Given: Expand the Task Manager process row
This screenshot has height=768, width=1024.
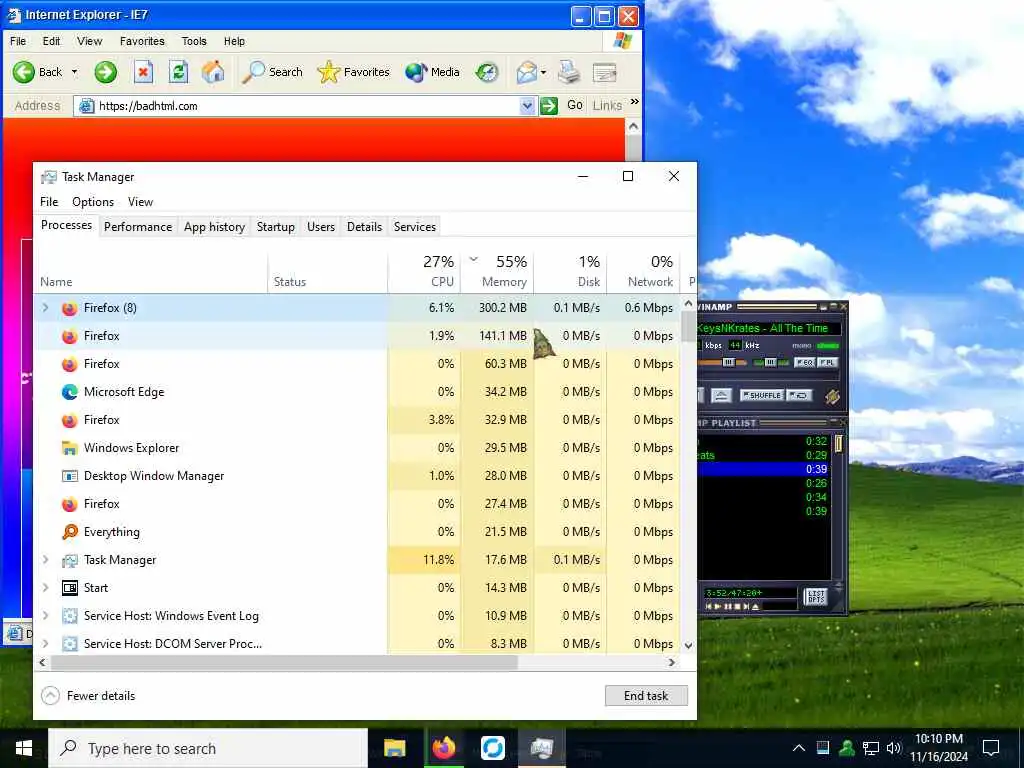Looking at the screenshot, I should click(45, 560).
